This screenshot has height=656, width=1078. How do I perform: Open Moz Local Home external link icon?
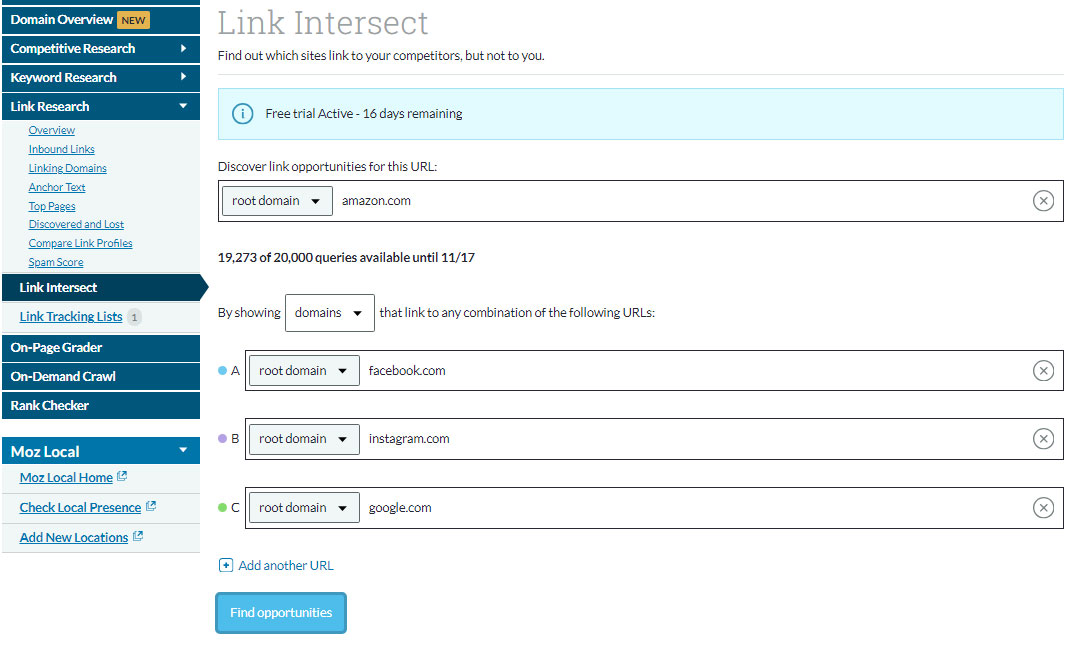[122, 477]
